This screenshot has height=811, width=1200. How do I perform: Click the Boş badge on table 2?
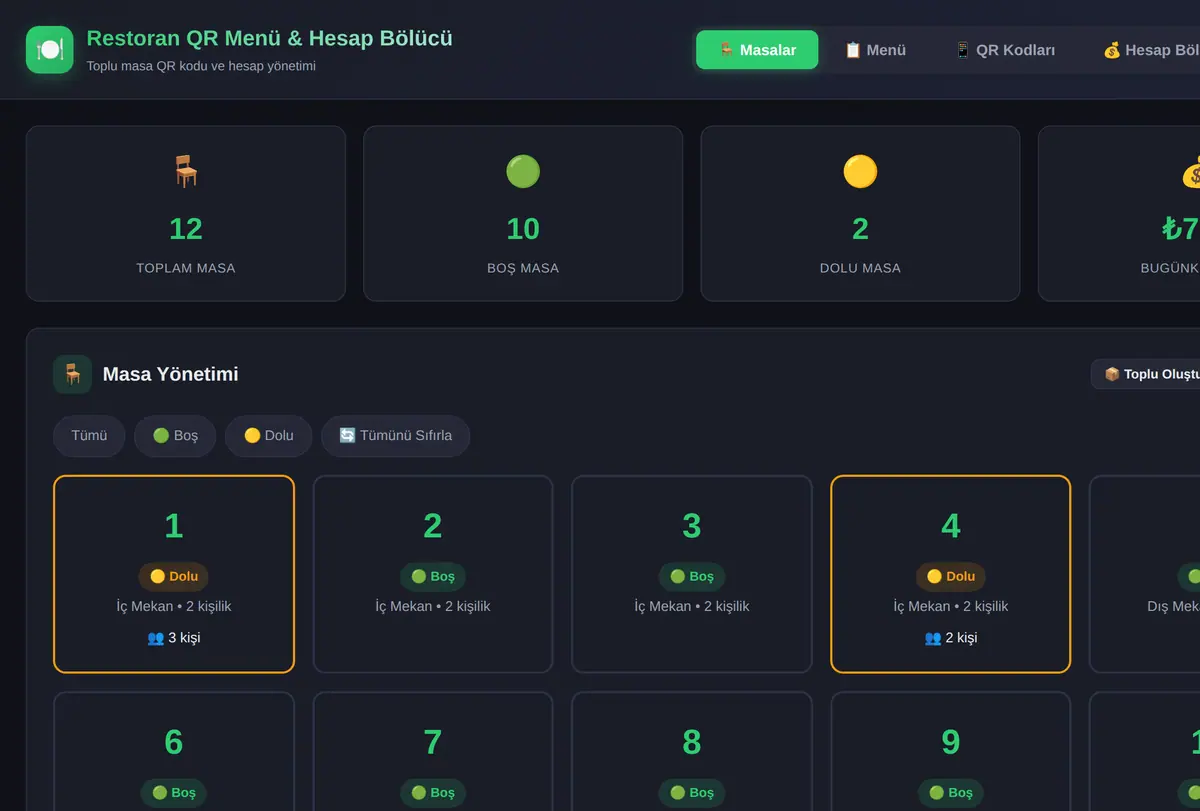pos(433,576)
